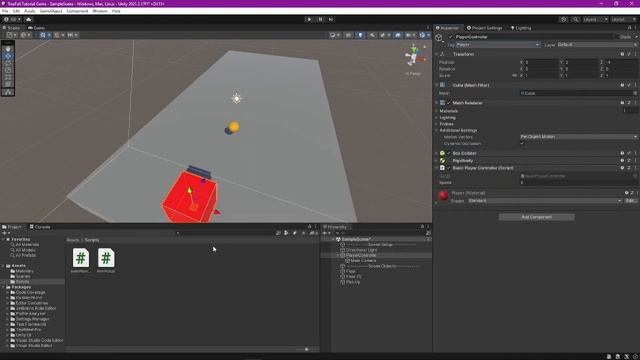The height and width of the screenshot is (360, 640).
Task: Open the Layout dropdown
Action: point(623,19)
